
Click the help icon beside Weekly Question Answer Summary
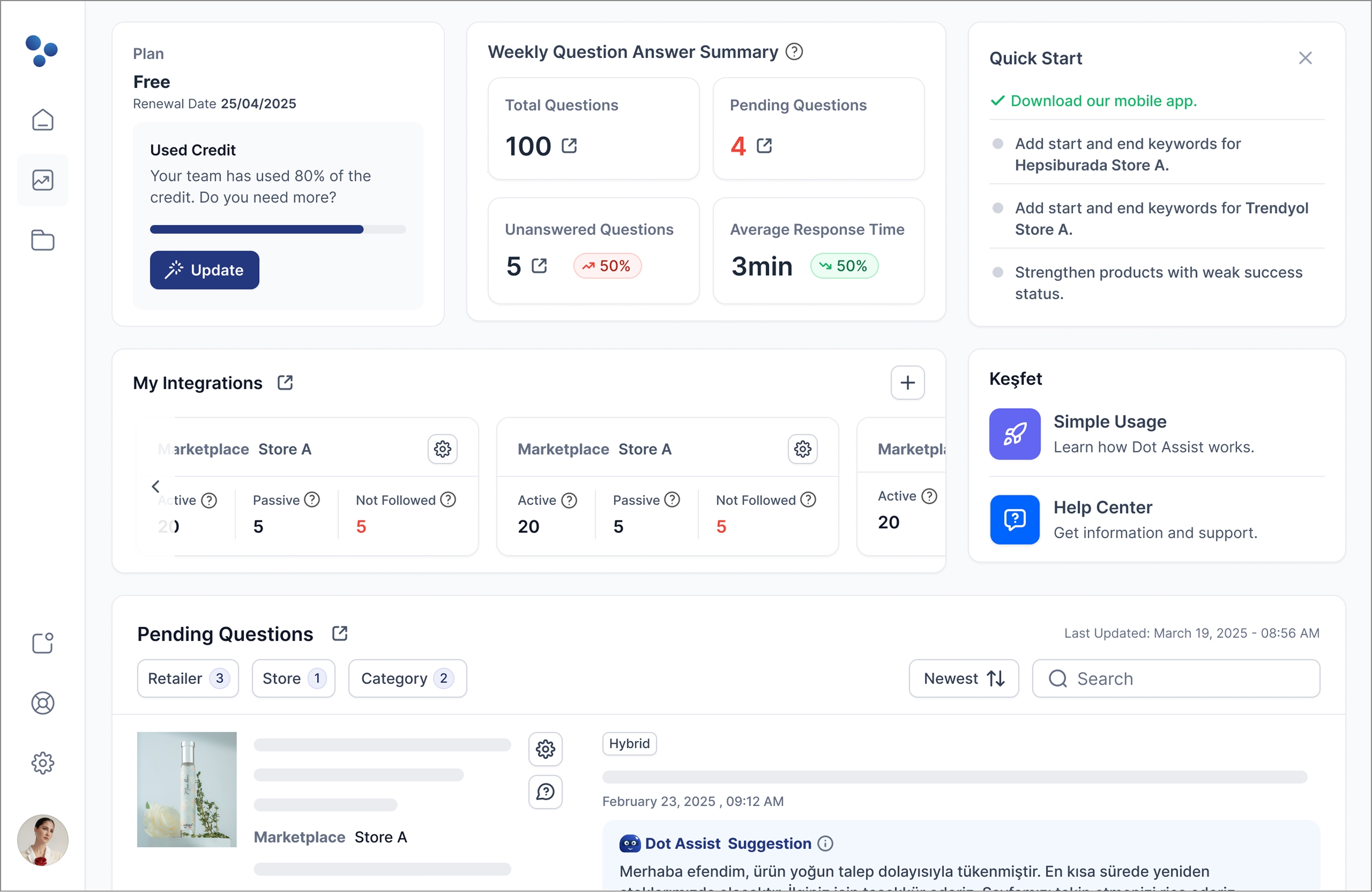[x=794, y=52]
